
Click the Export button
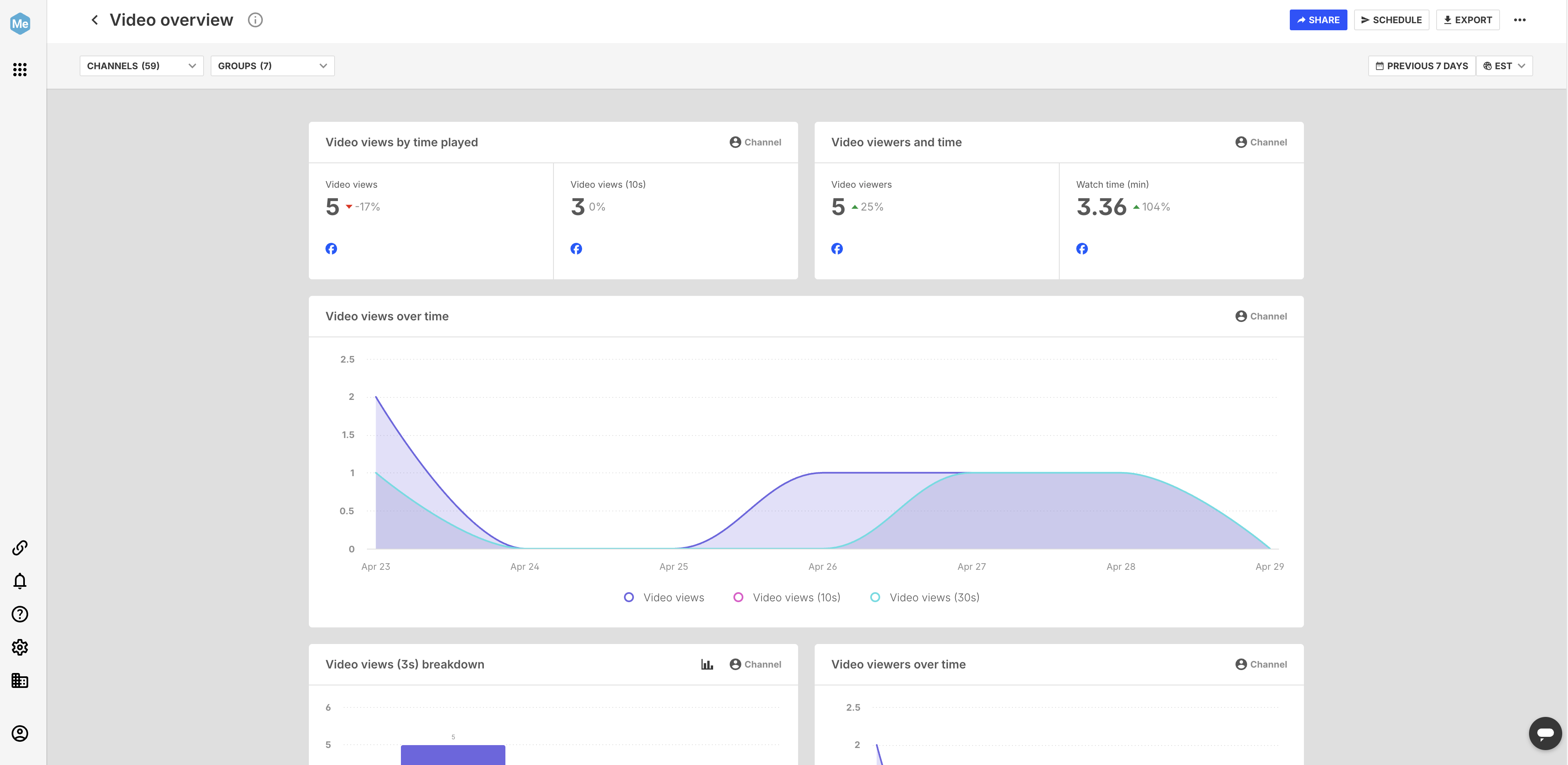pyautogui.click(x=1468, y=20)
